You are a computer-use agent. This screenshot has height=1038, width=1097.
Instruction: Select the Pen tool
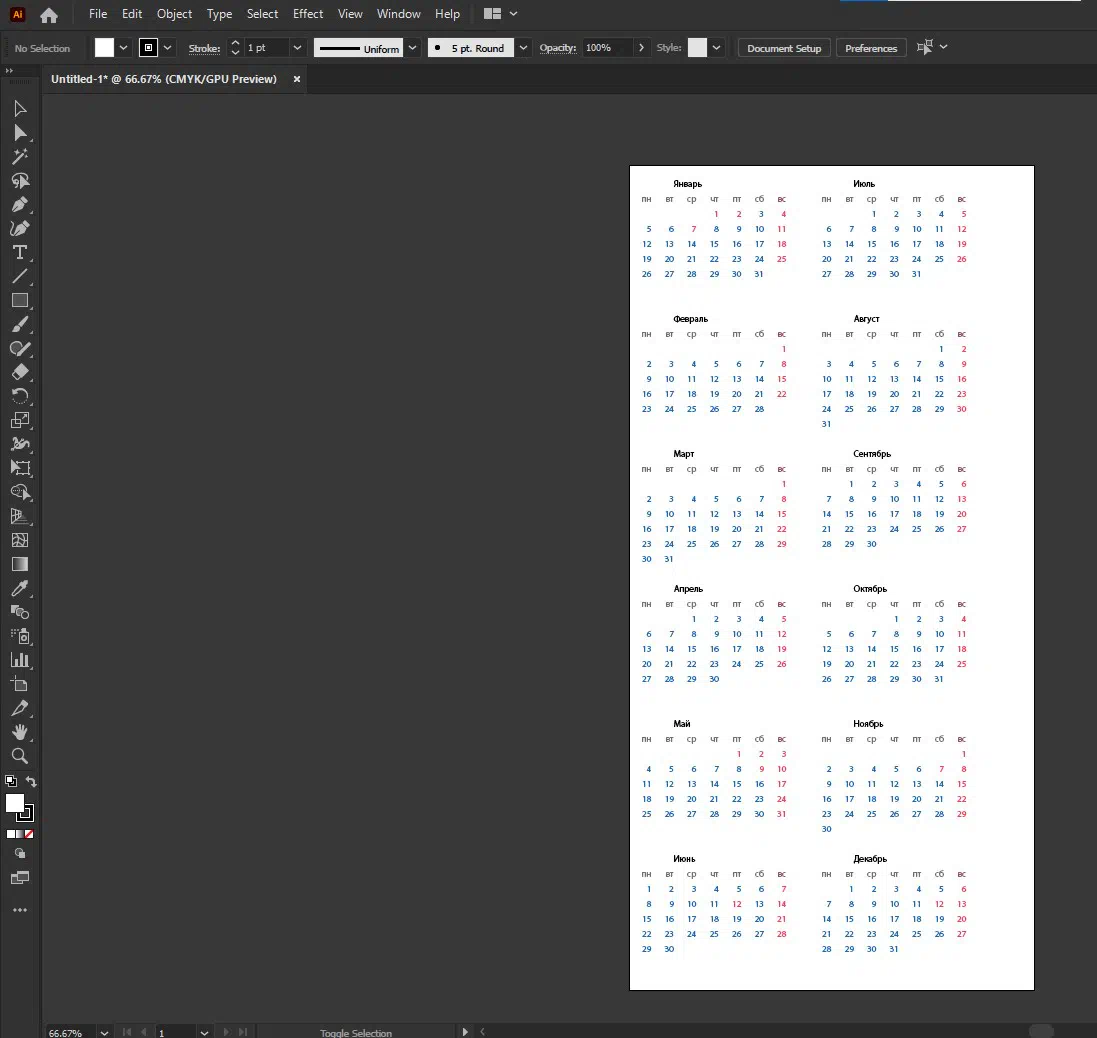click(x=19, y=204)
